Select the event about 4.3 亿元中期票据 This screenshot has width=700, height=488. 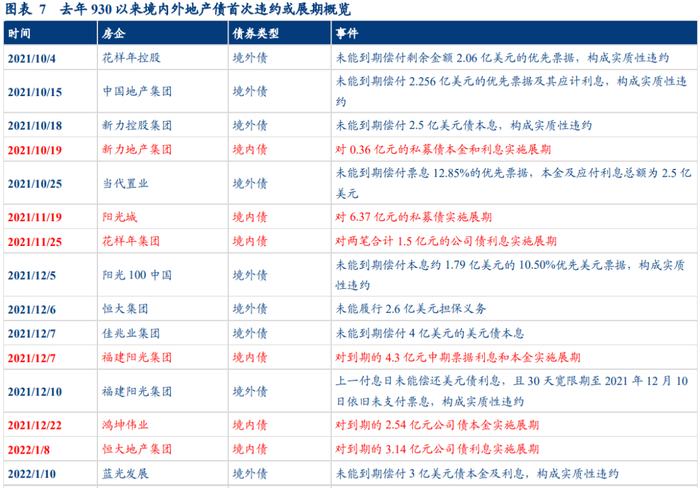[x=458, y=358]
